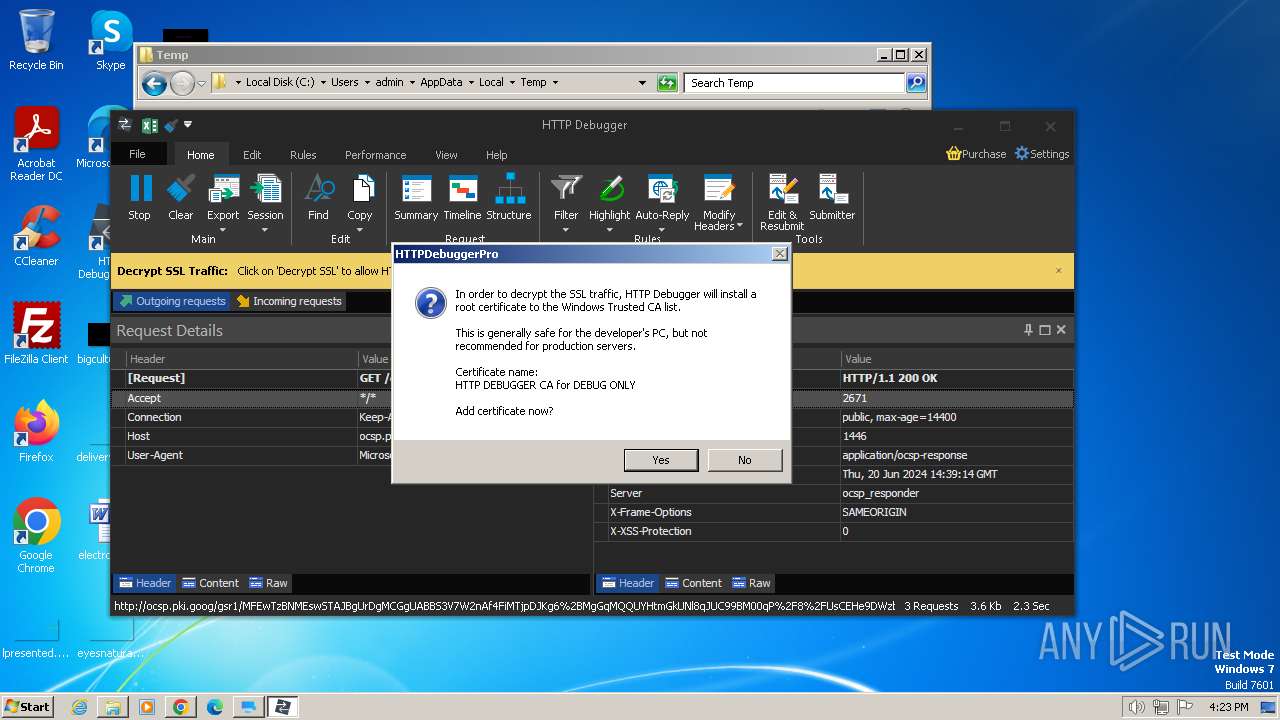Switch to the Performance ribbon tab
The height and width of the screenshot is (720, 1280).
point(376,155)
